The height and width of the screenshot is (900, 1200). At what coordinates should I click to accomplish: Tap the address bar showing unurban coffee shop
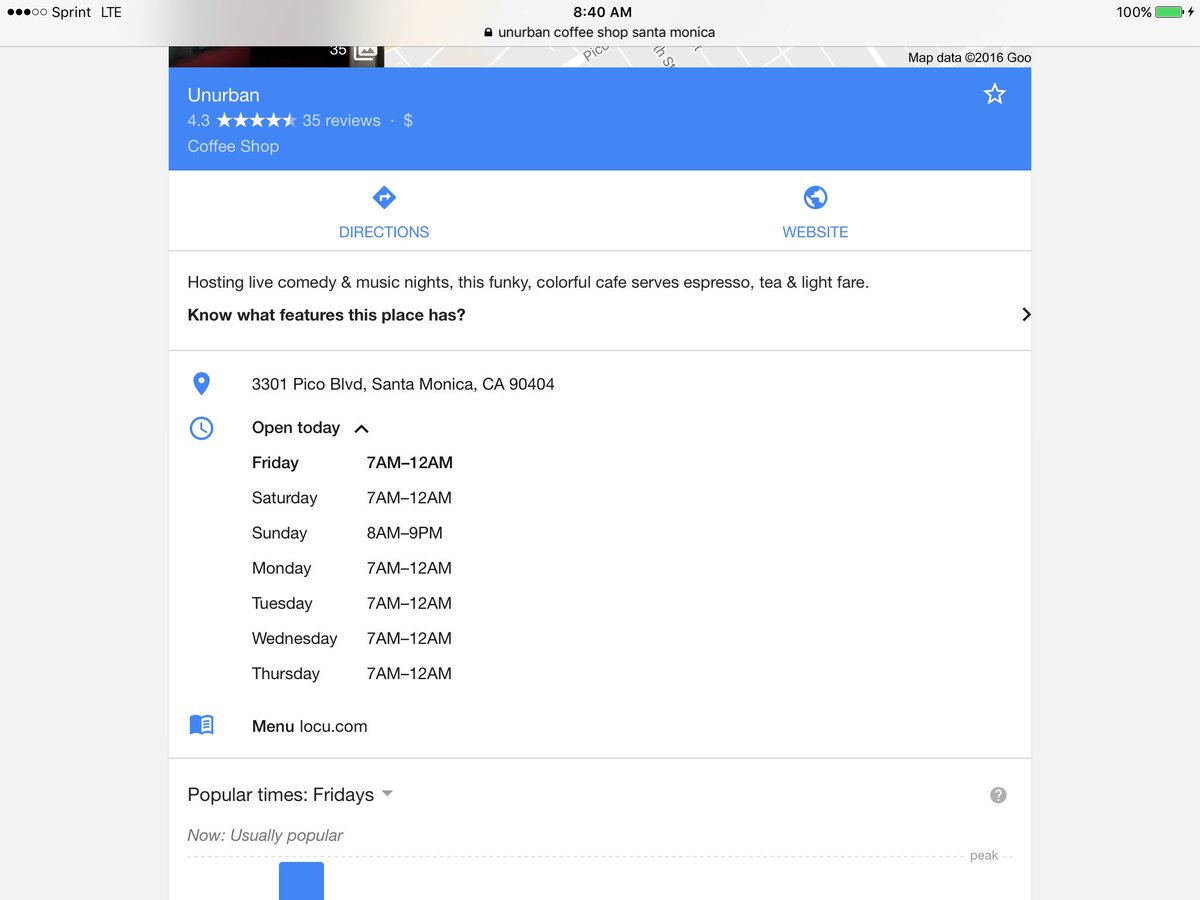[x=600, y=32]
